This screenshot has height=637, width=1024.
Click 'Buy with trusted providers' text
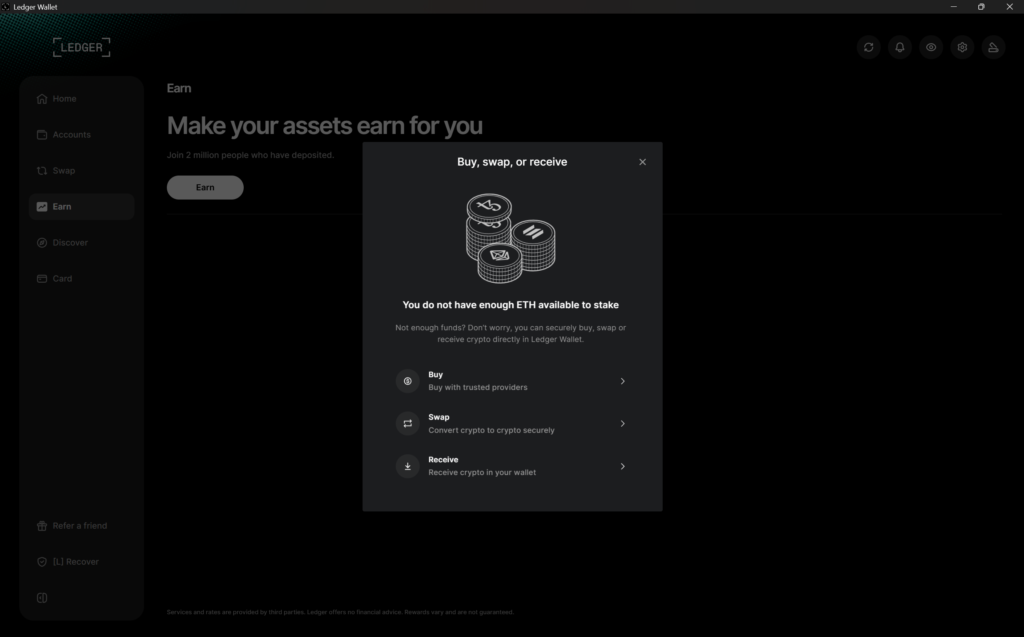478,387
